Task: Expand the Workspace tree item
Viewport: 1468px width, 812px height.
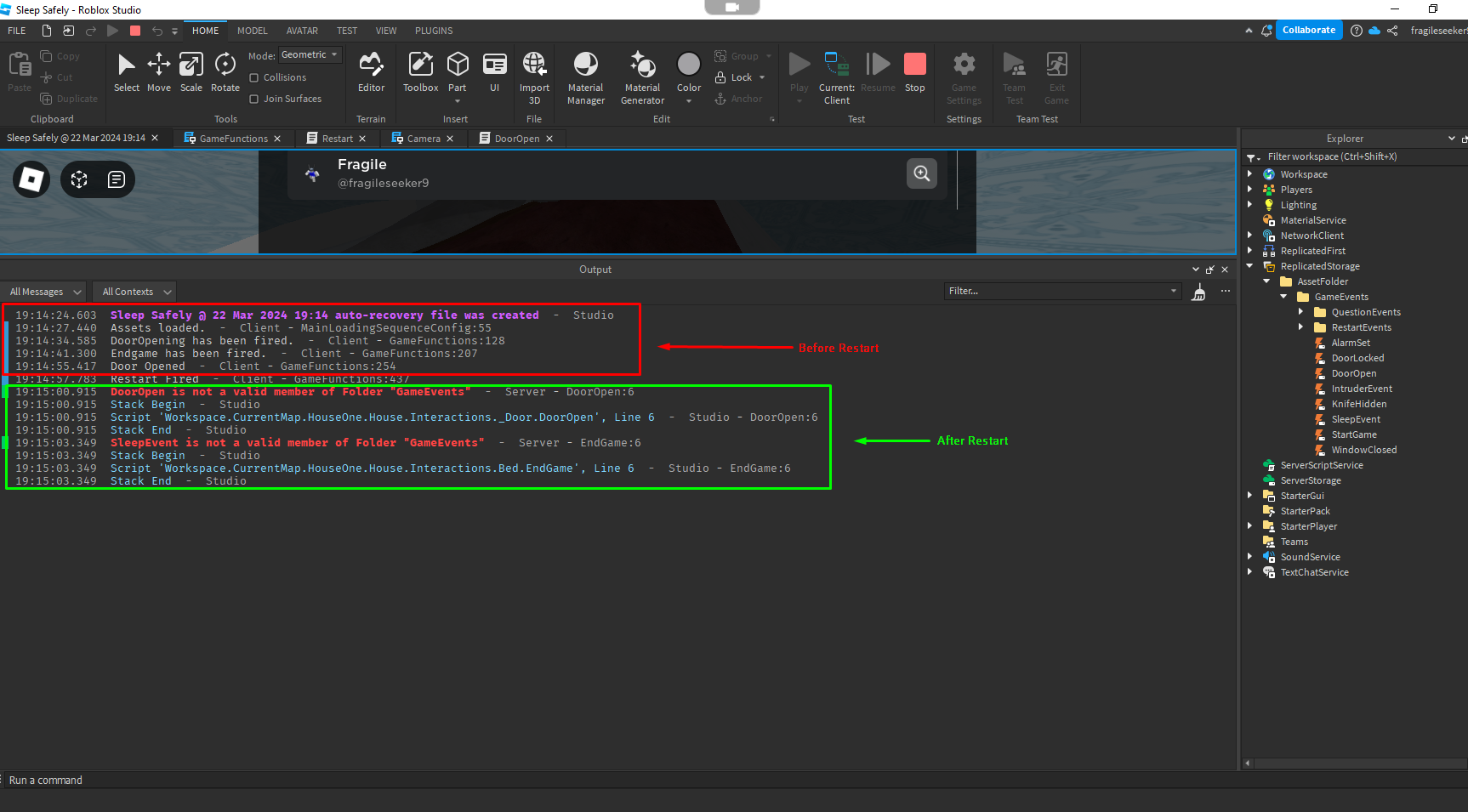Action: 1250,173
